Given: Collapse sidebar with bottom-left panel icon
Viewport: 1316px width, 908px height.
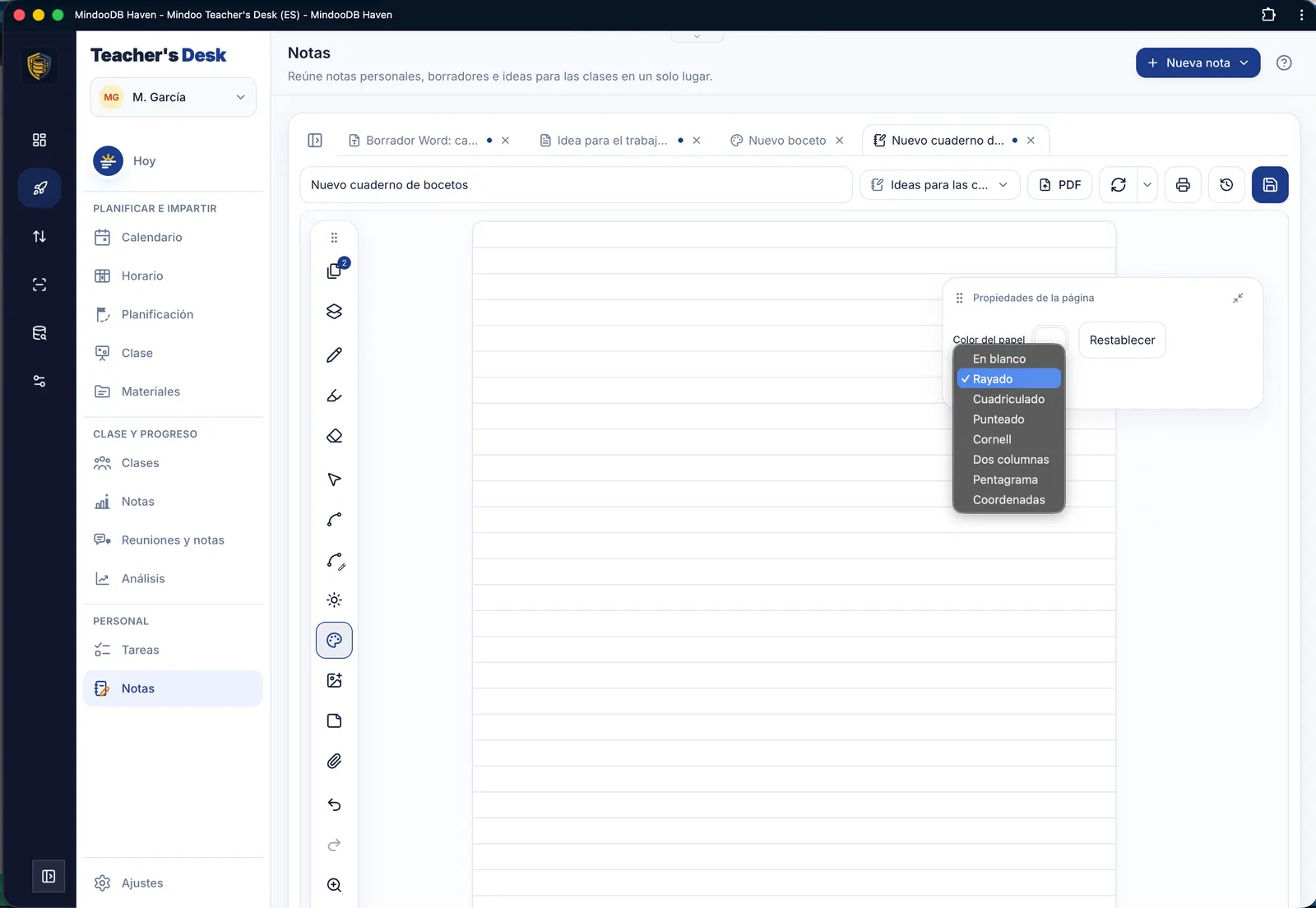Looking at the screenshot, I should click(x=49, y=877).
